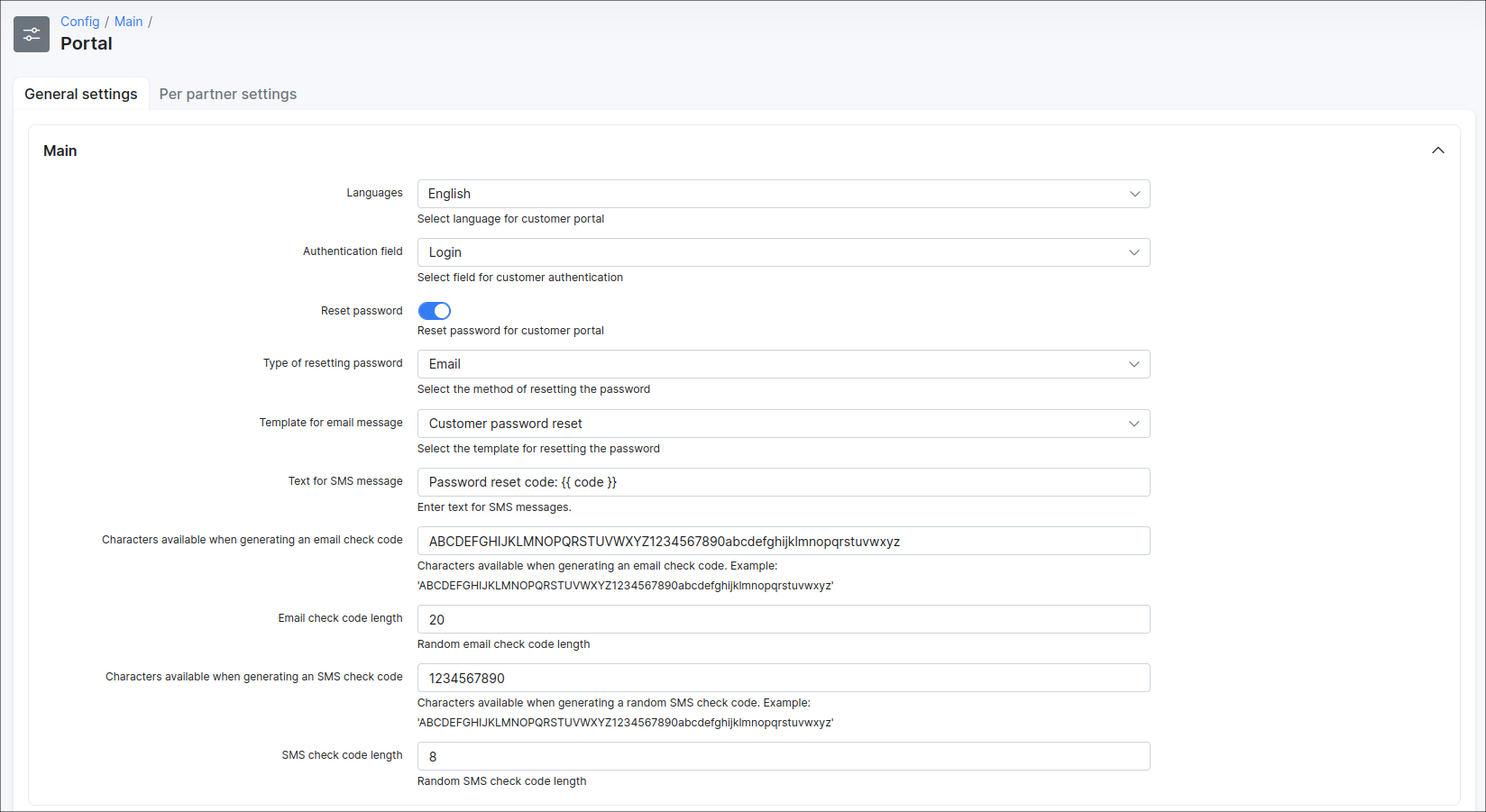The image size is (1486, 812).
Task: Toggle the Reset password switch
Action: coord(434,311)
